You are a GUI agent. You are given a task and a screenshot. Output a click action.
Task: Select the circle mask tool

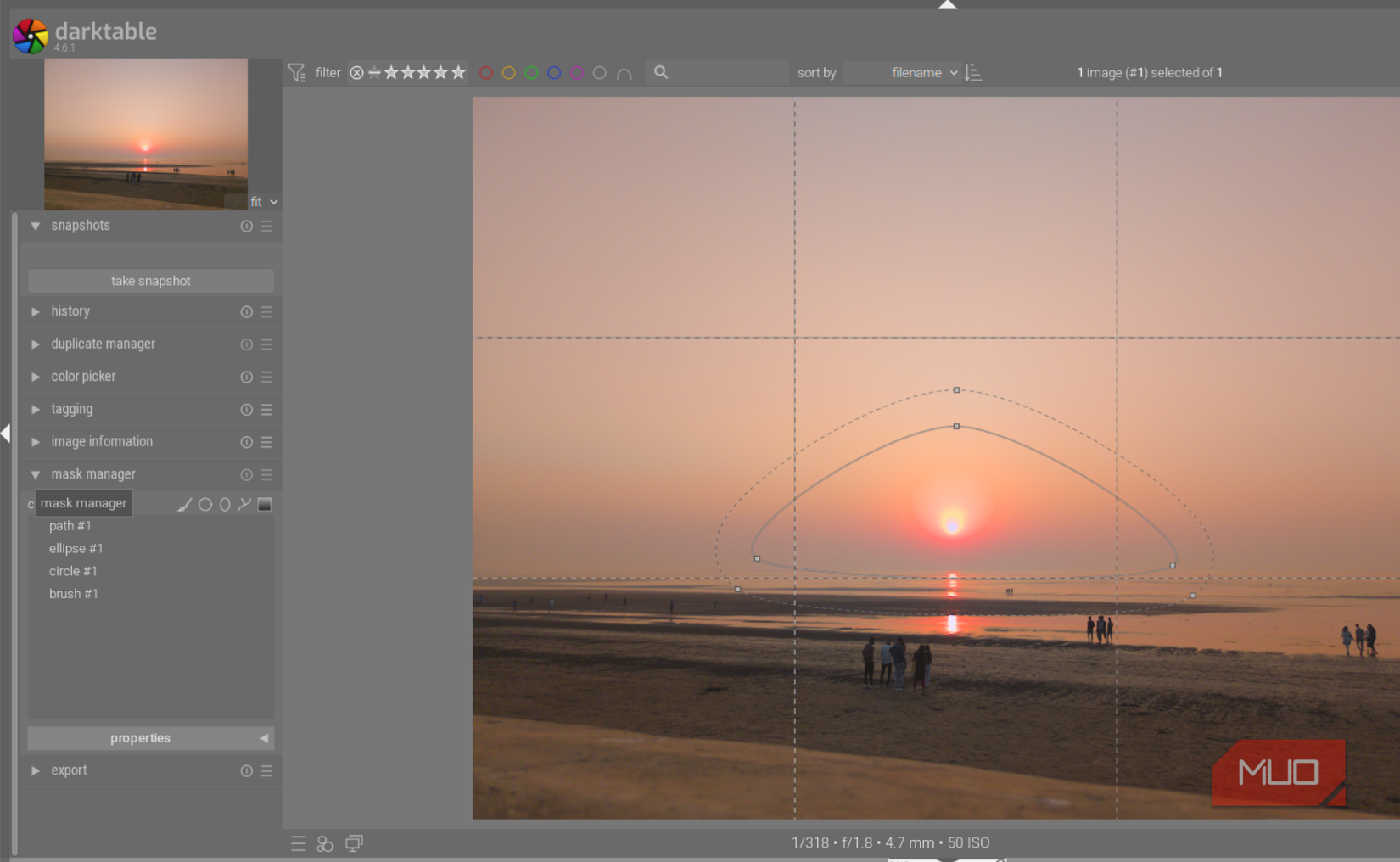click(205, 504)
